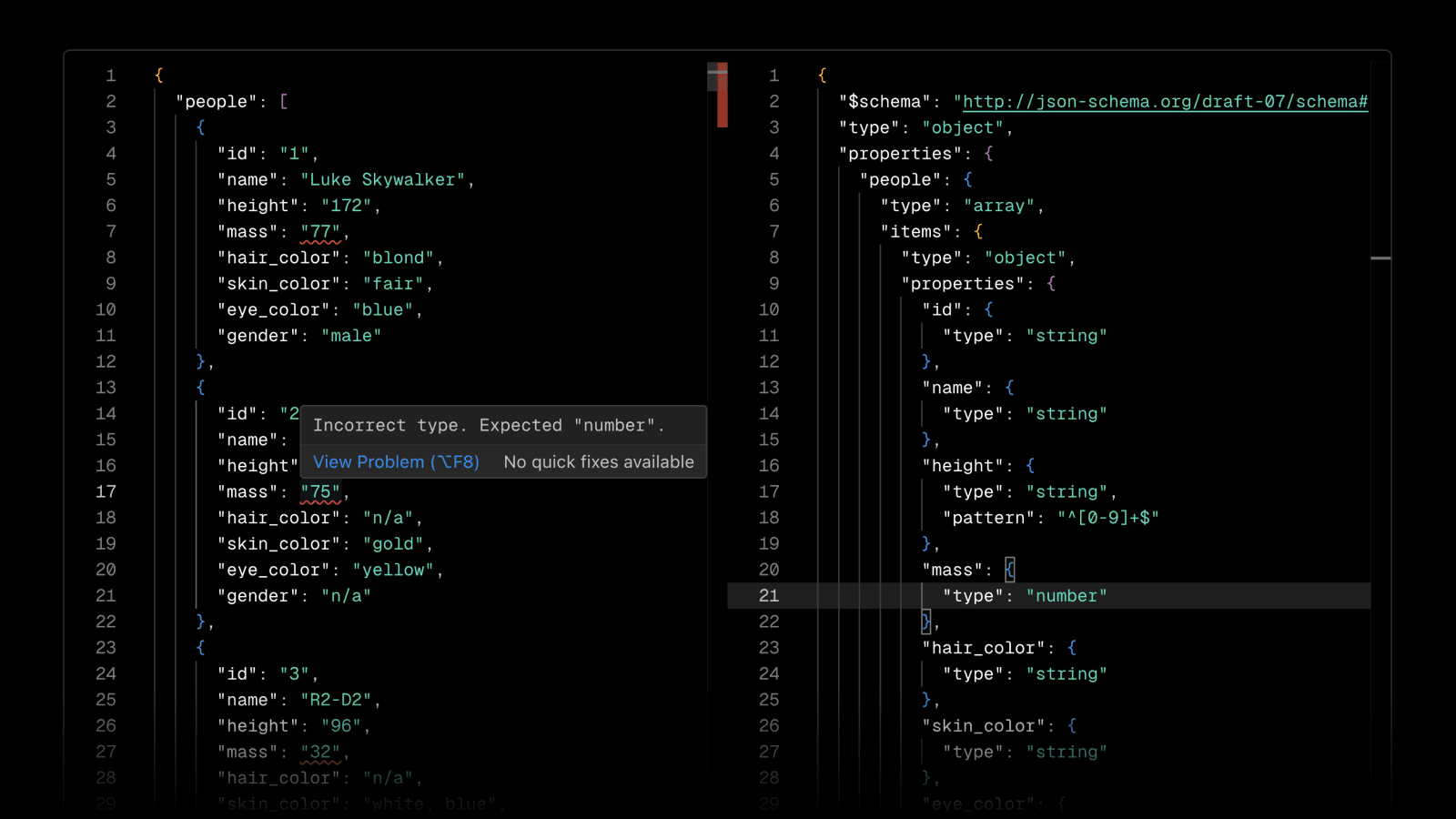The height and width of the screenshot is (819, 1456).
Task: Click "No quick fixes available" in tooltip
Action: click(599, 462)
